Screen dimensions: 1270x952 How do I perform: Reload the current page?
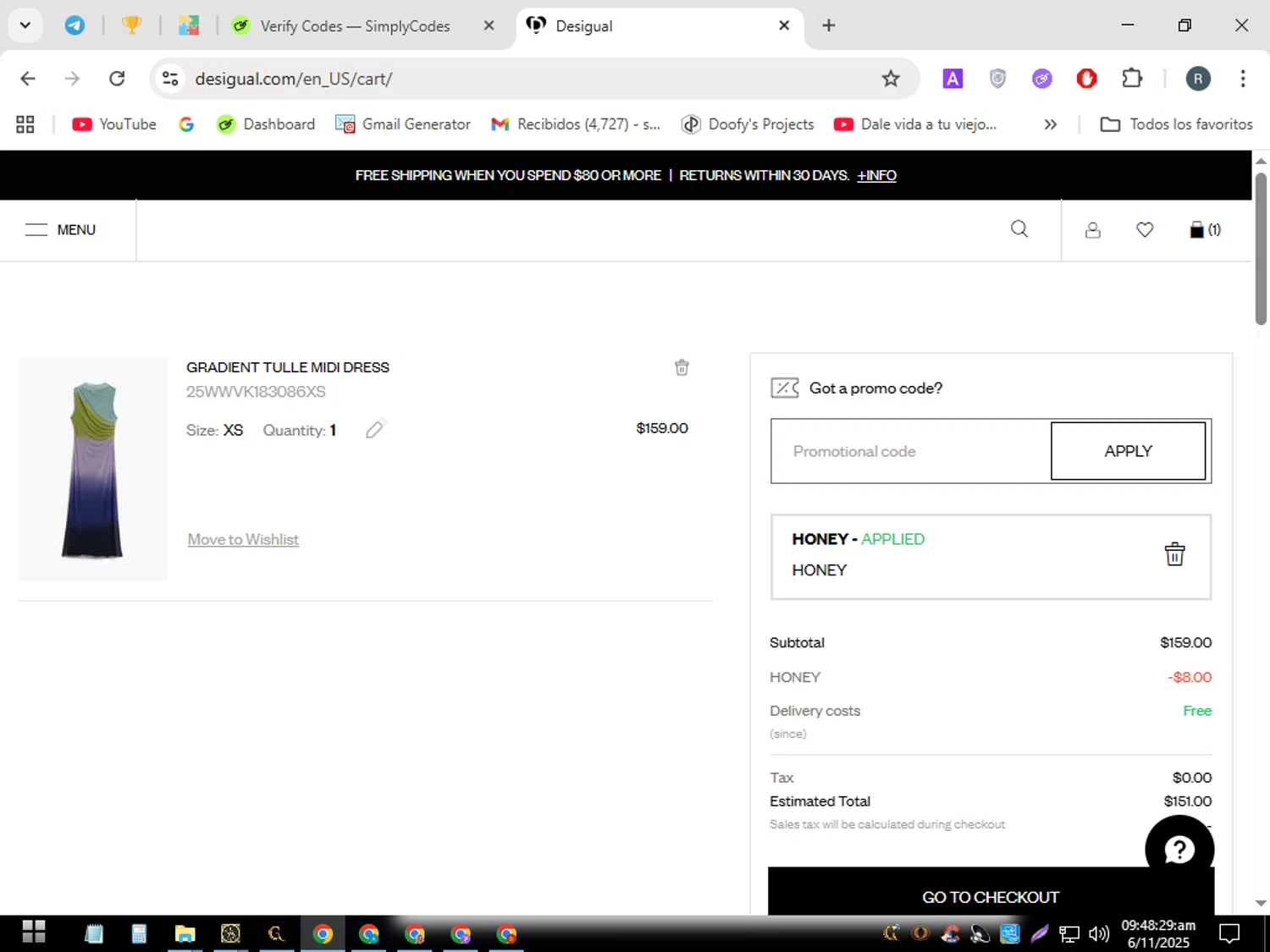pyautogui.click(x=117, y=79)
